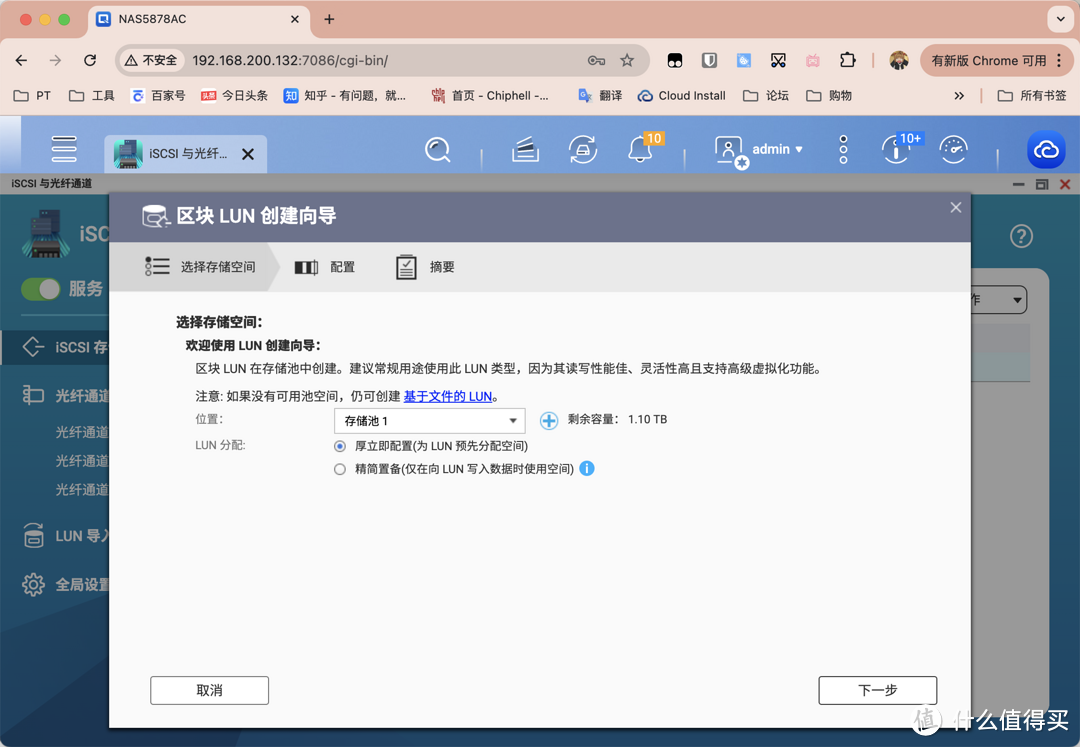Open the QTS main menu hamburger icon
1080x747 pixels.
[64, 149]
